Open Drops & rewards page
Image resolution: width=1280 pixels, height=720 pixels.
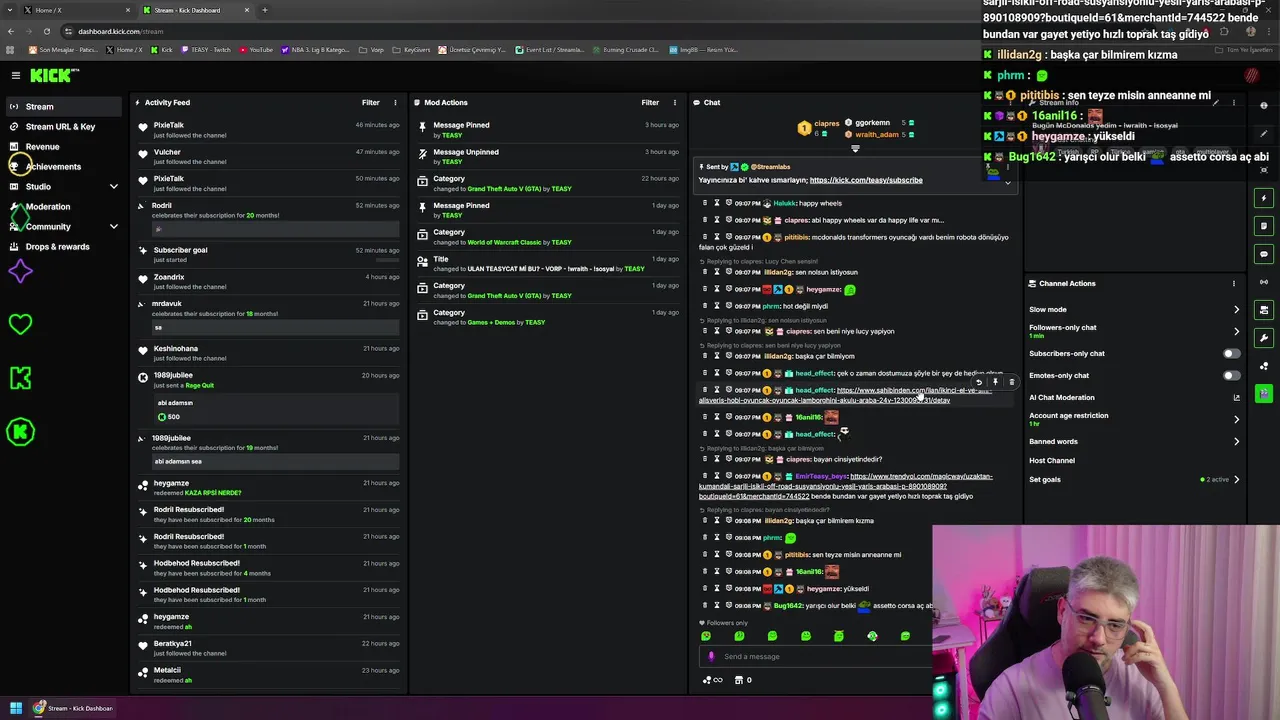(57, 246)
